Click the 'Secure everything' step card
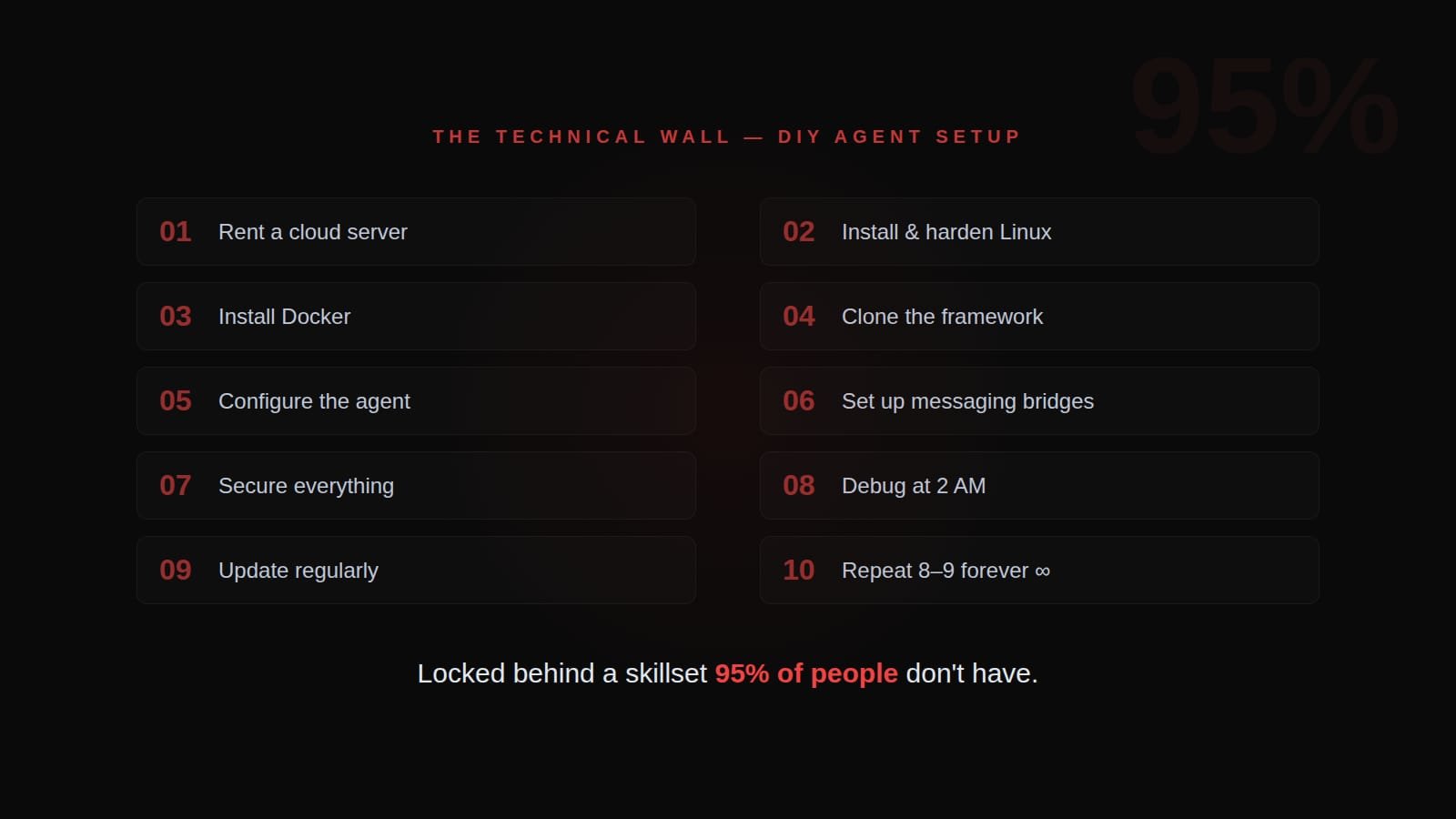 [416, 485]
